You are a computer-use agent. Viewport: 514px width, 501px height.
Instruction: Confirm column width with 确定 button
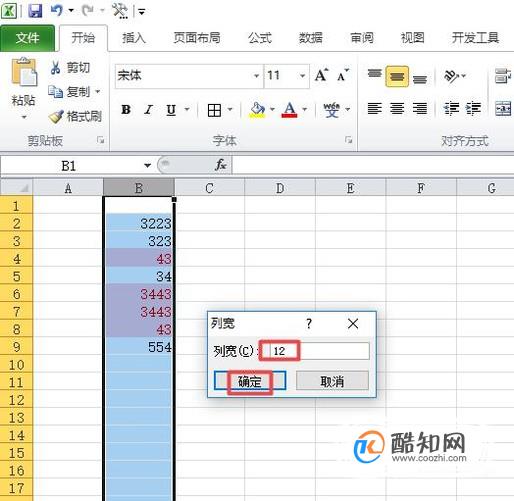(x=250, y=381)
